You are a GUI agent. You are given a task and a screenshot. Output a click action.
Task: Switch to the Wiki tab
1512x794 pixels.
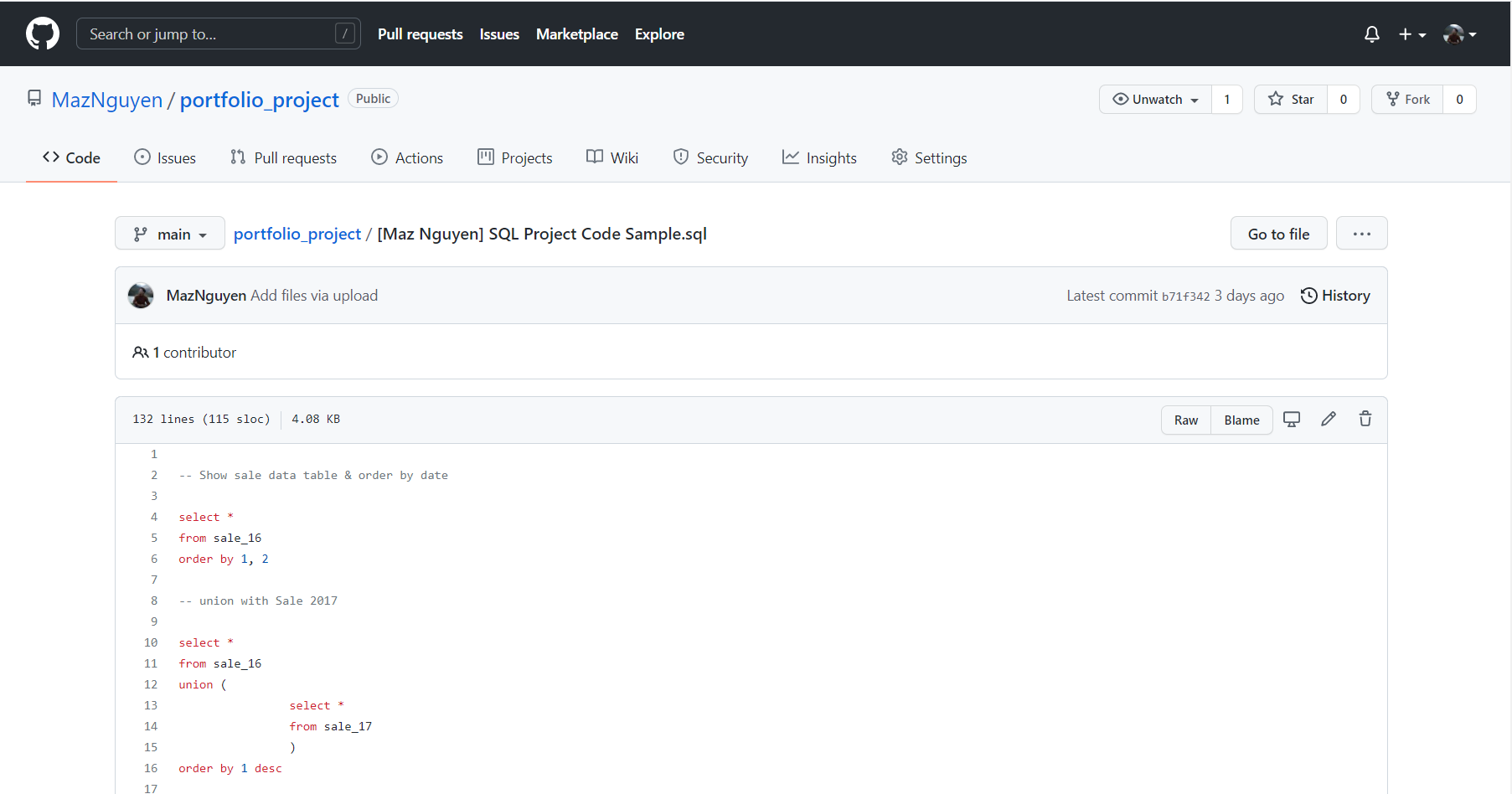612,157
